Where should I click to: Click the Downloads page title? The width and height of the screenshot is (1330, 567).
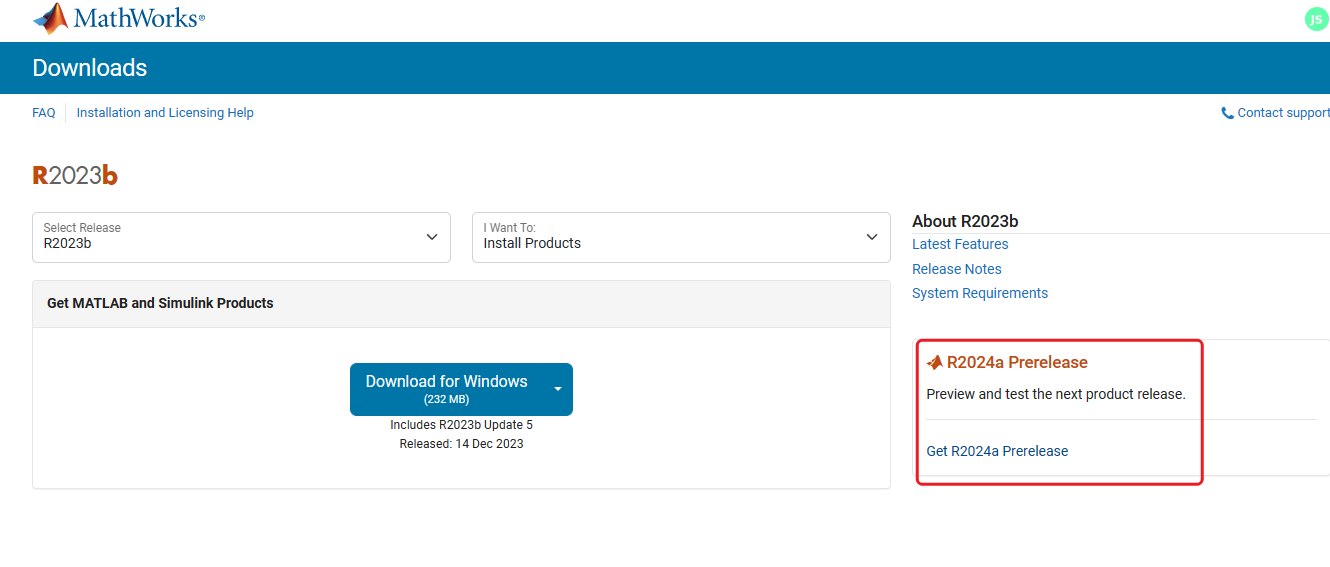[x=90, y=68]
